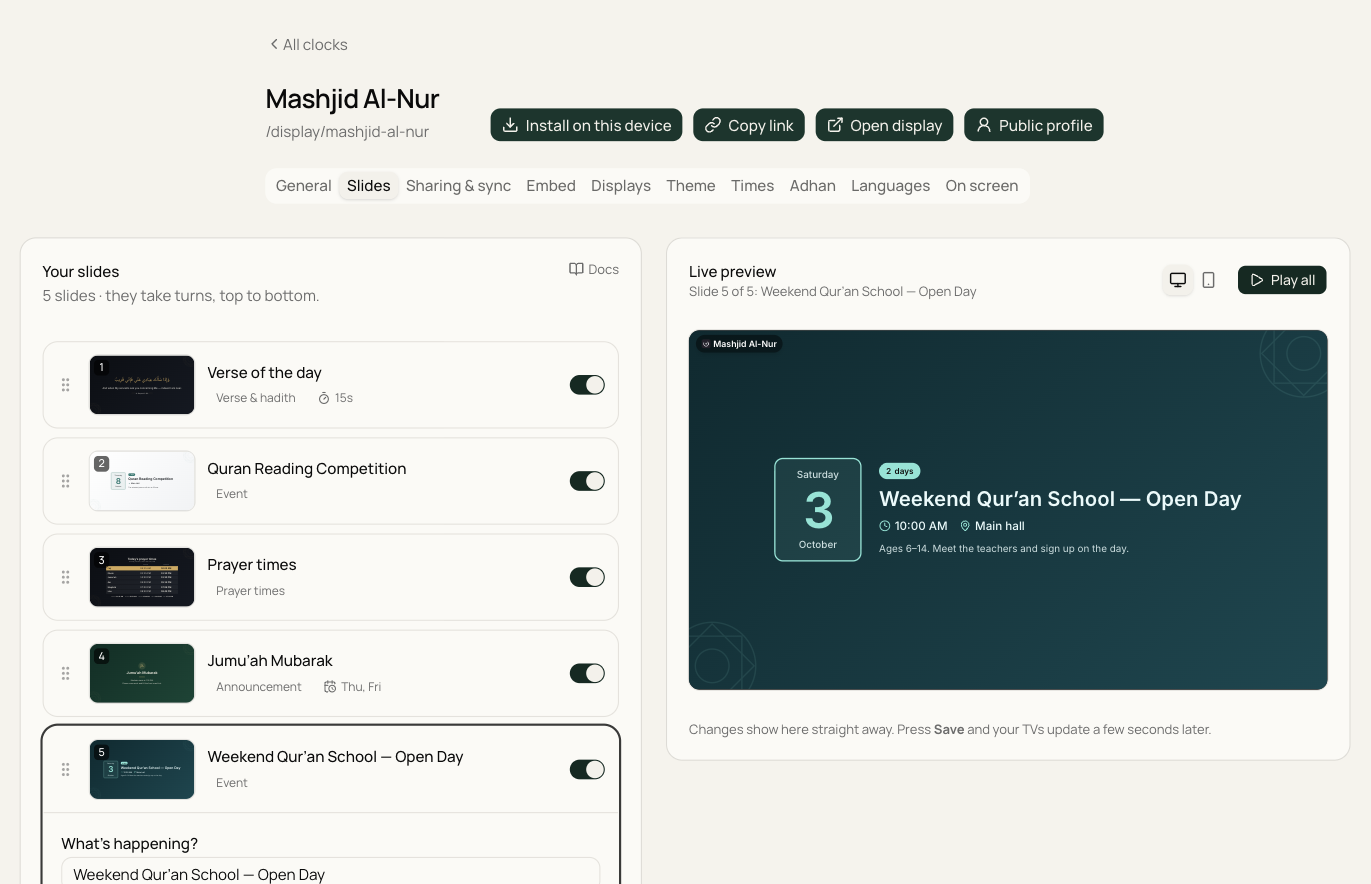The width and height of the screenshot is (1371, 884).
Task: Open the Theme tab
Action: click(x=691, y=185)
